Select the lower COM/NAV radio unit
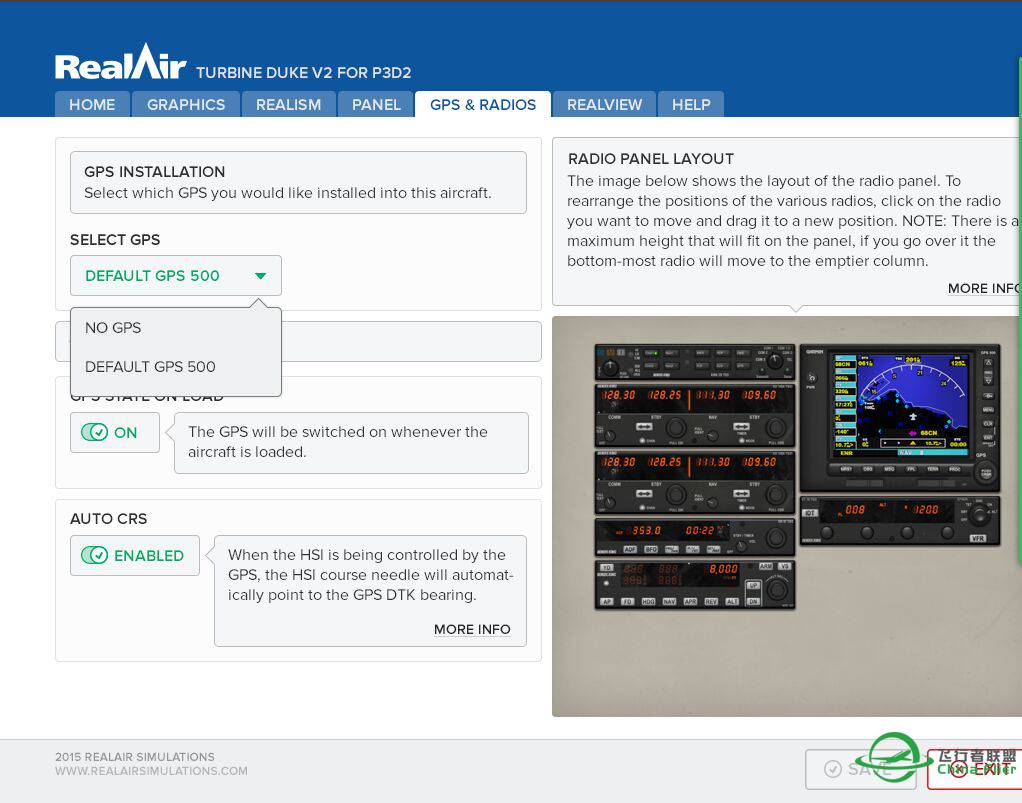 point(694,482)
